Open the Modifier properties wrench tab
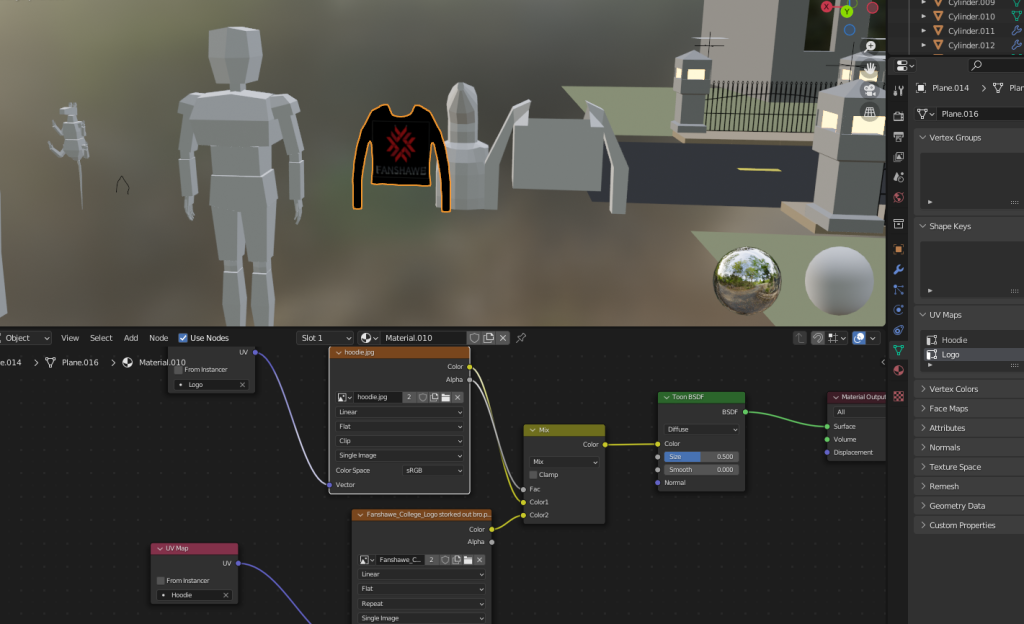This screenshot has height=624, width=1024. click(898, 270)
